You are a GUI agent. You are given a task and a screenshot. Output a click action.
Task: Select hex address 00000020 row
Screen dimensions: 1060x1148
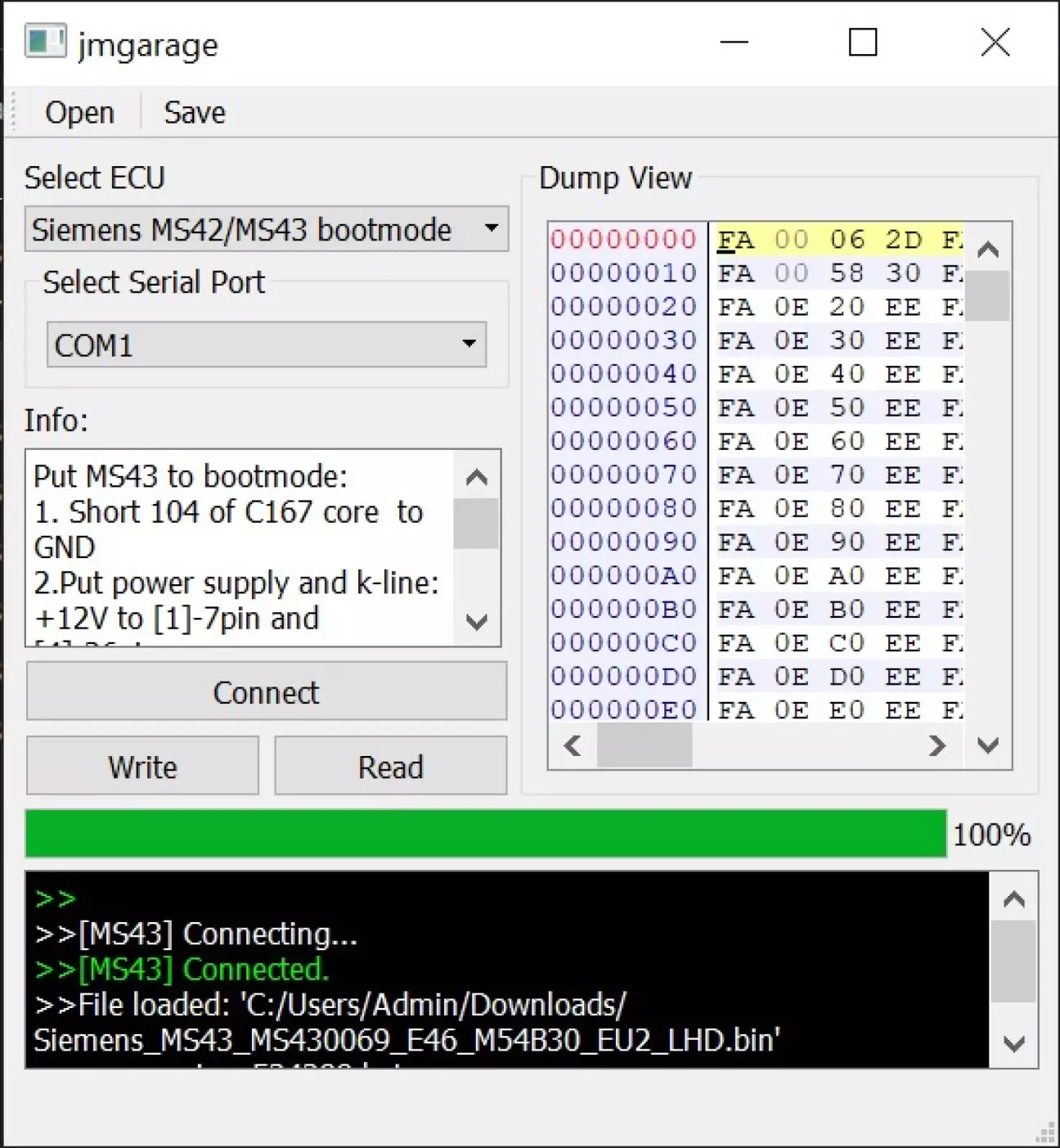coord(623,307)
